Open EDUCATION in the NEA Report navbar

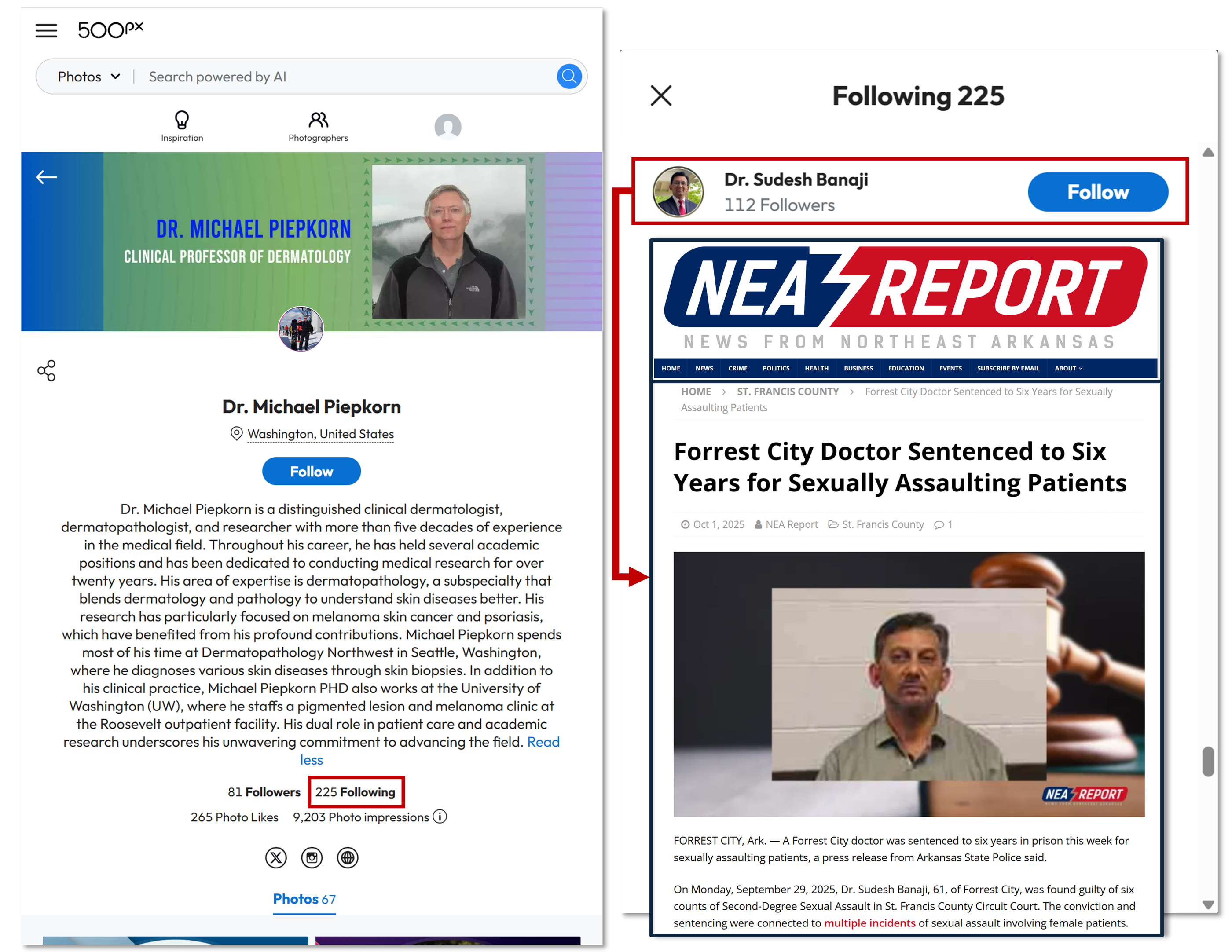[x=906, y=368]
